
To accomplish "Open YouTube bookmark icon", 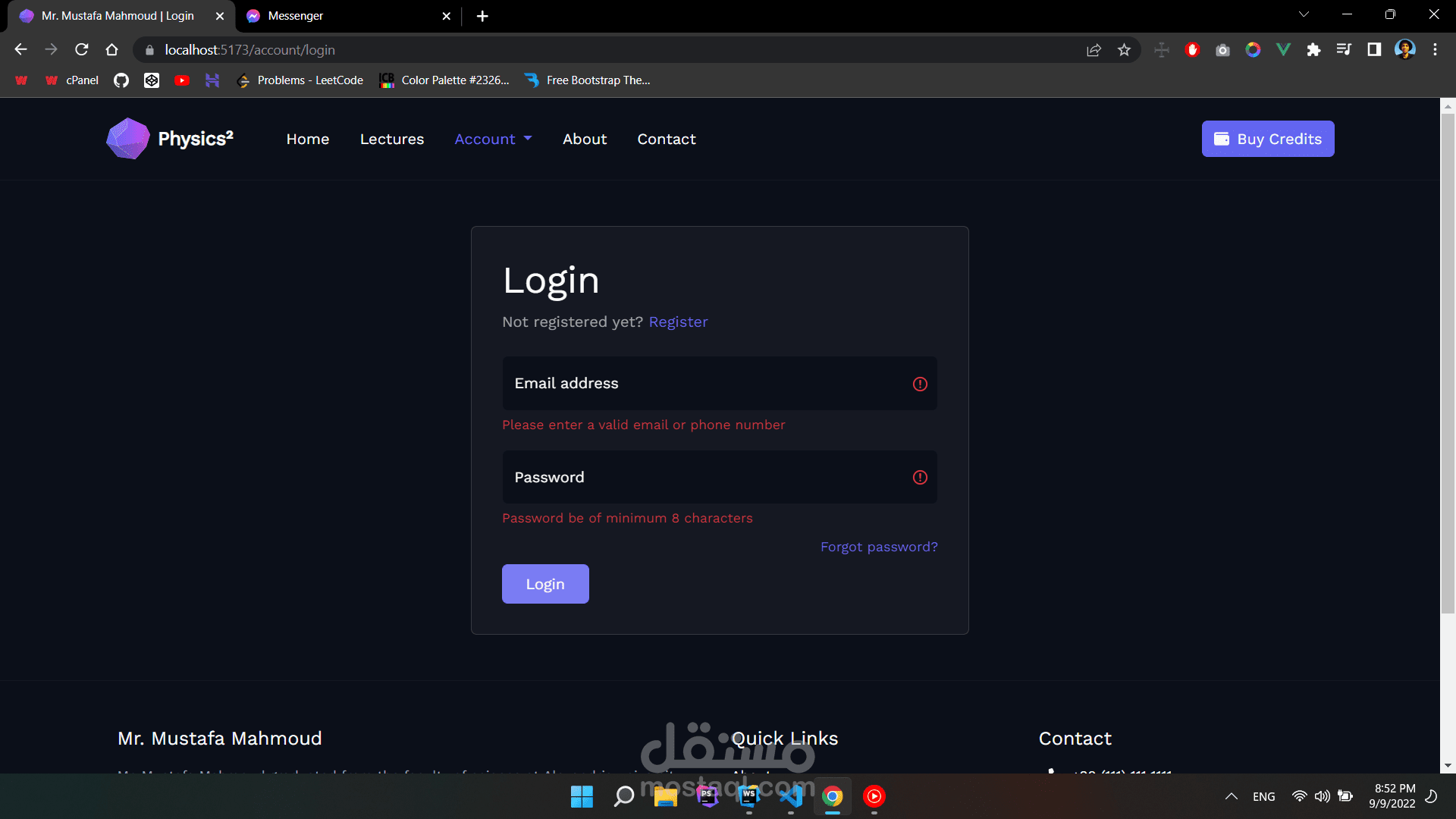I will [182, 80].
